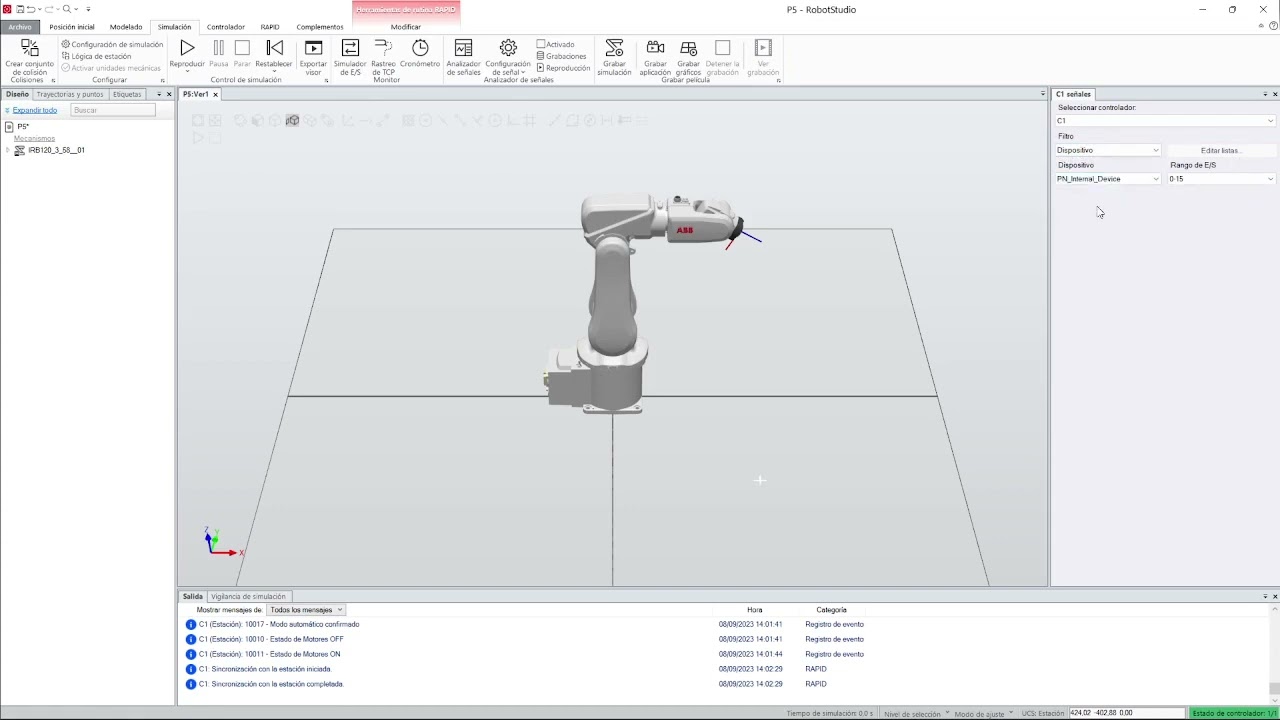Switch to Posición inicial ribbon tab
Image resolution: width=1280 pixels, height=720 pixels.
(72, 27)
